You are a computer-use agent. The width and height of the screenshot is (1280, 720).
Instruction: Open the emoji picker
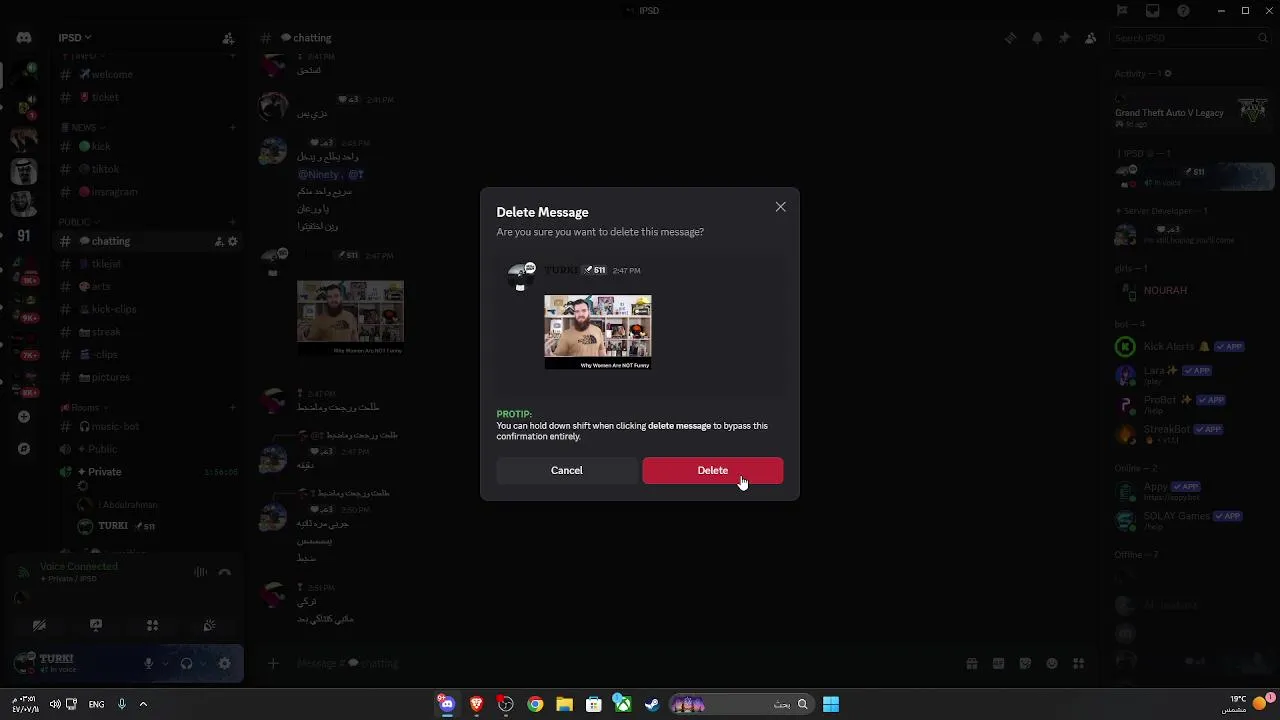click(x=1052, y=663)
